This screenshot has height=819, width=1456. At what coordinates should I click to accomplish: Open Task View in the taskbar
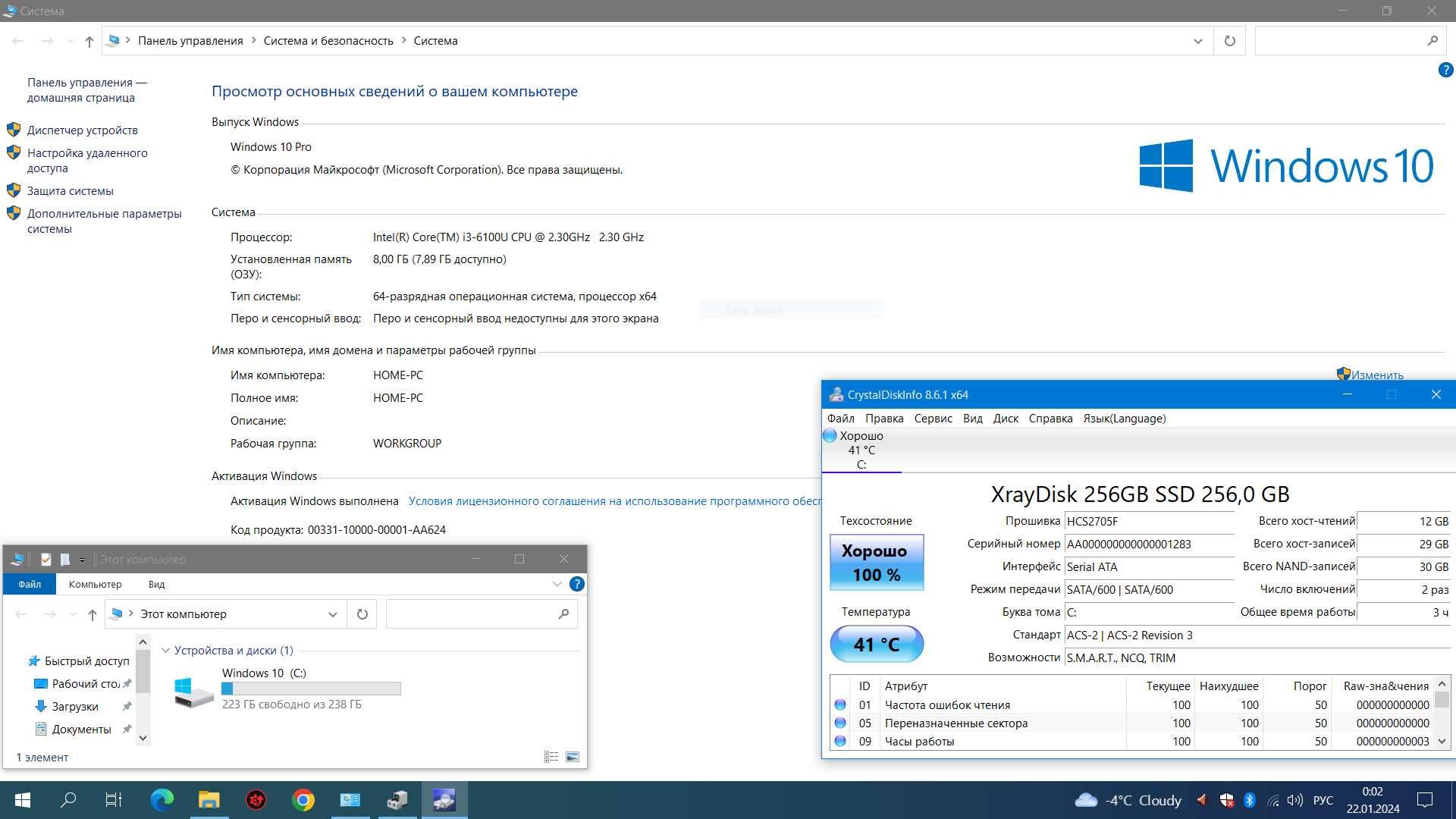(114, 800)
